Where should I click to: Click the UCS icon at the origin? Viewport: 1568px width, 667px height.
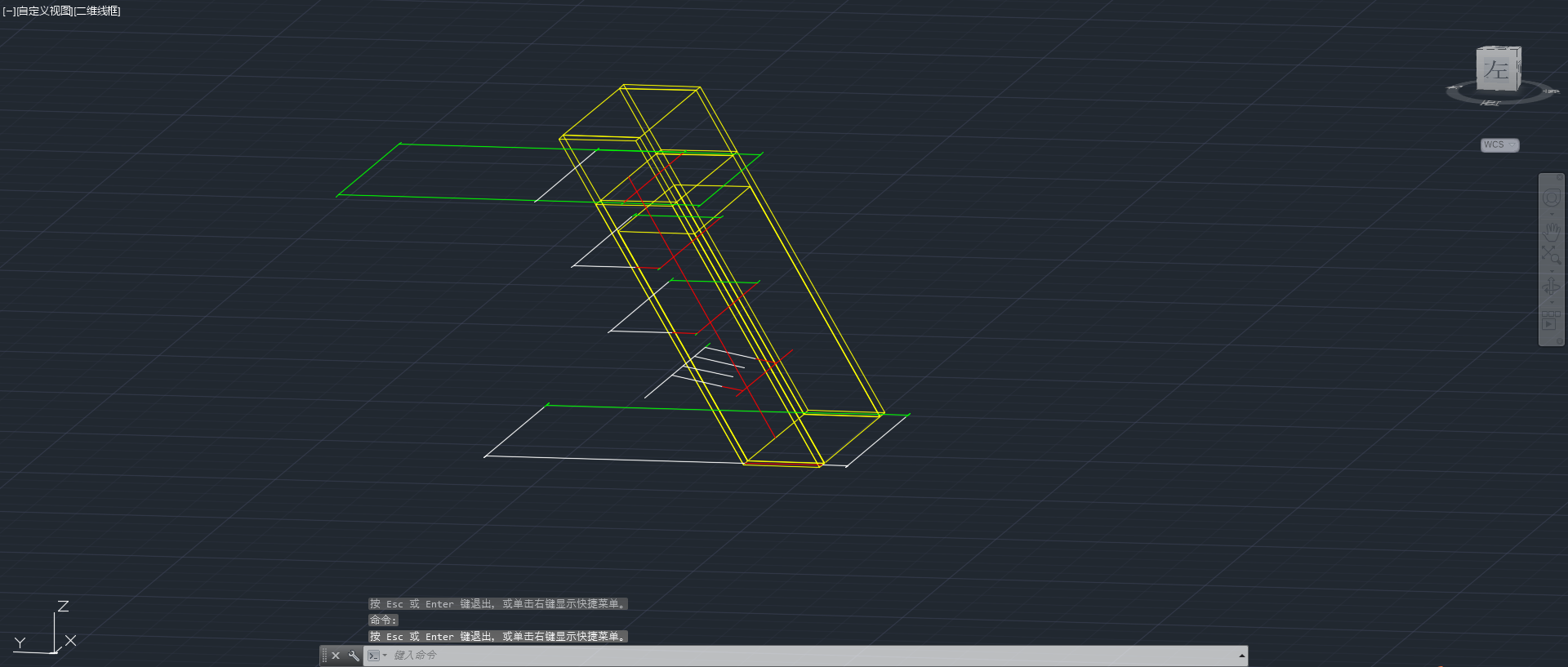click(54, 651)
